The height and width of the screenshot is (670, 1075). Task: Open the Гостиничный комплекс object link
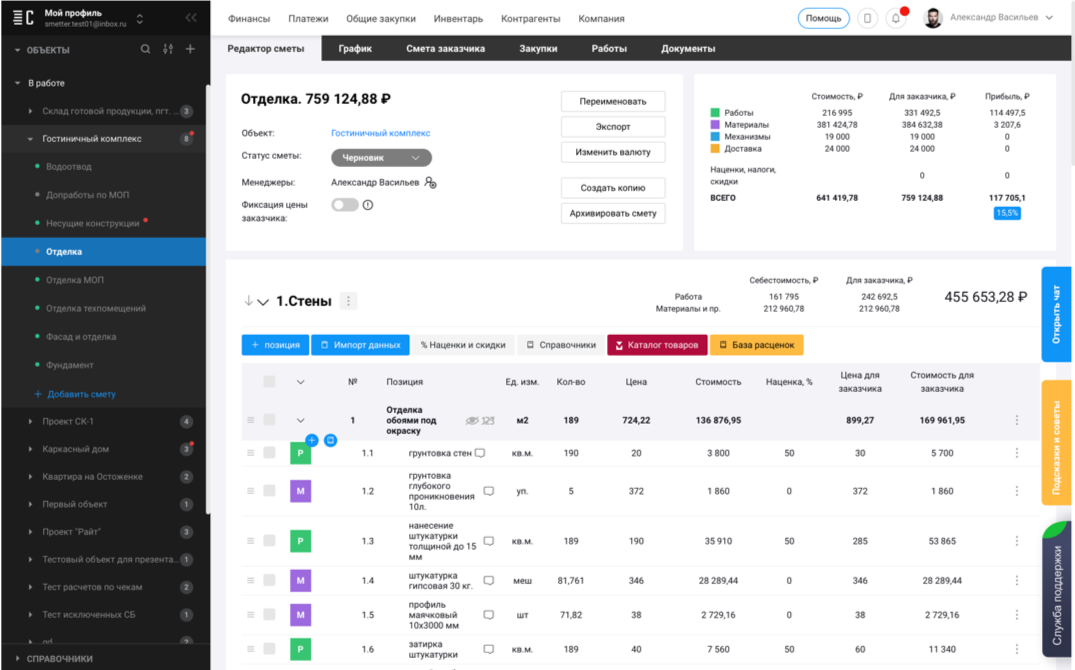381,133
